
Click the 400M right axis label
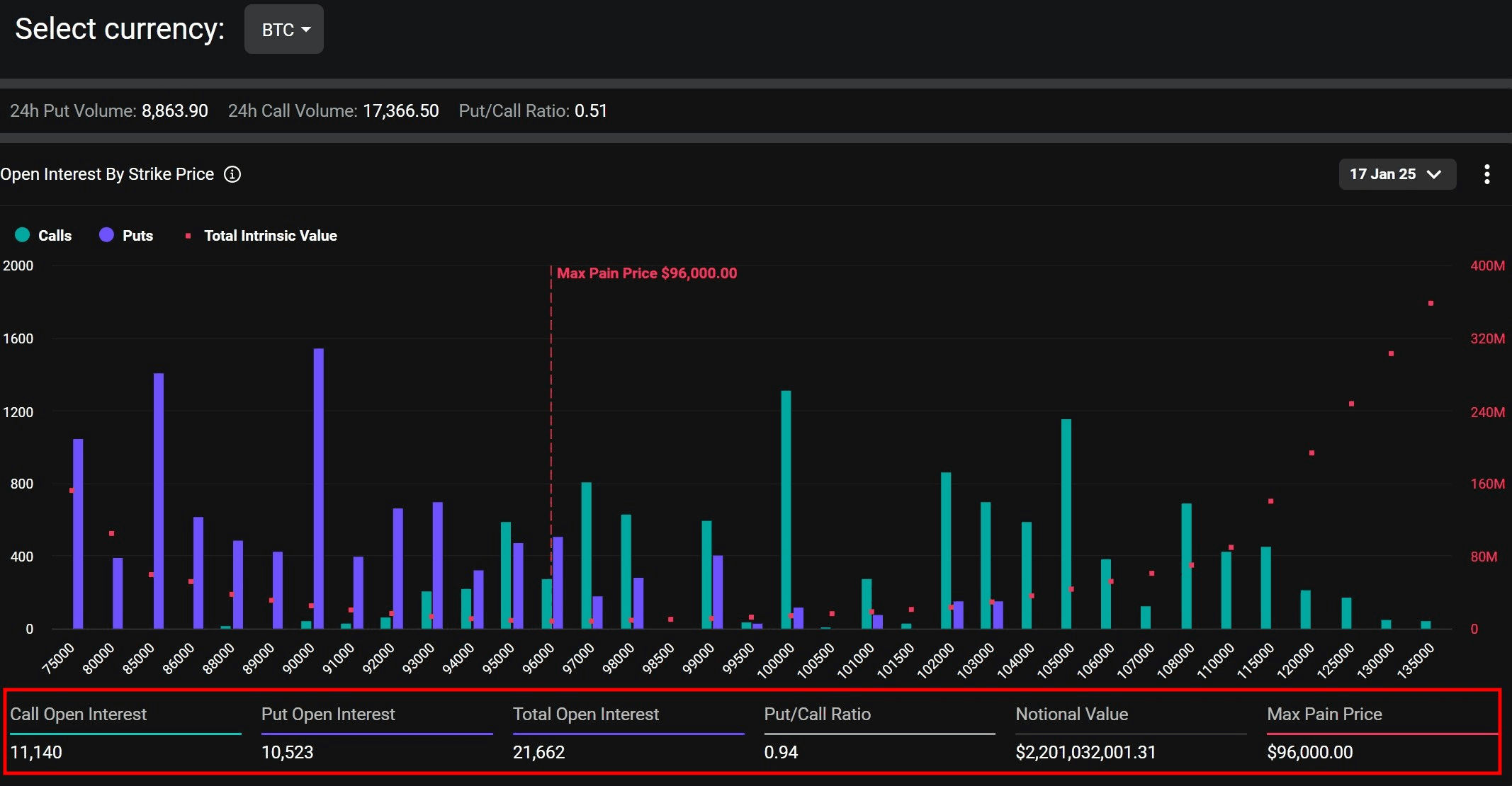[x=1487, y=266]
